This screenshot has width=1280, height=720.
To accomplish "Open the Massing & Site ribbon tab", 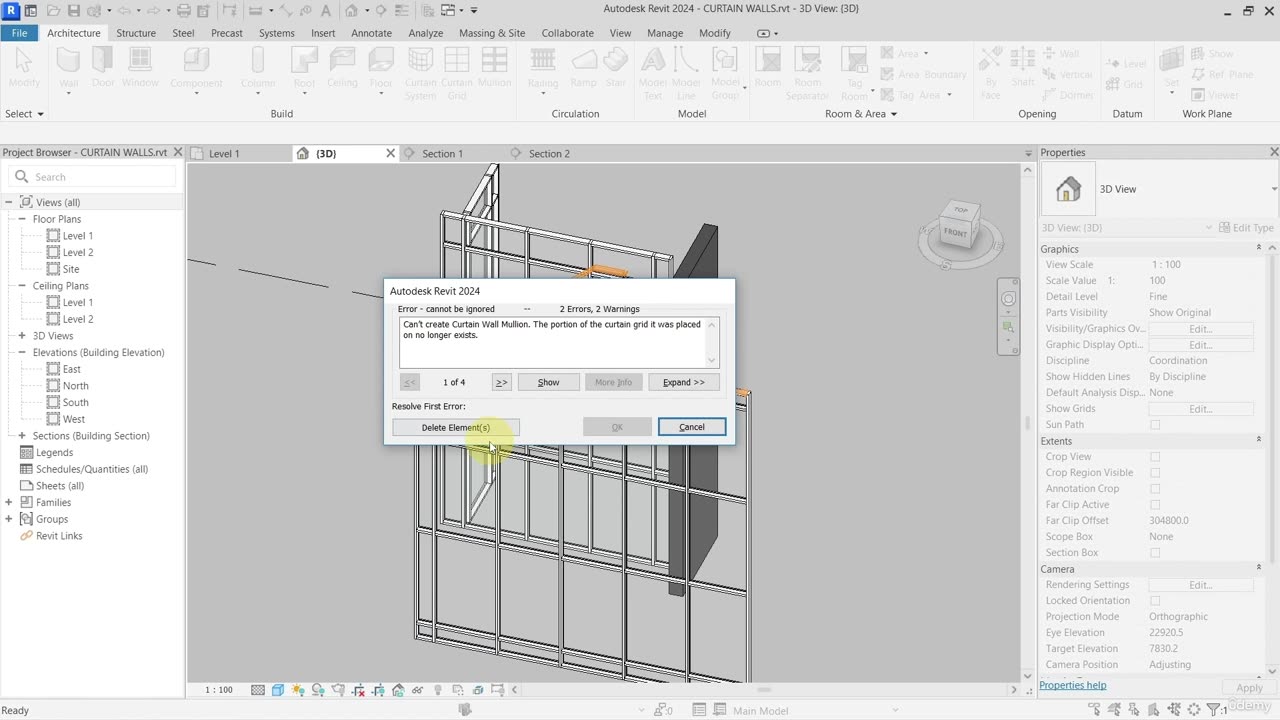I will pyautogui.click(x=492, y=33).
